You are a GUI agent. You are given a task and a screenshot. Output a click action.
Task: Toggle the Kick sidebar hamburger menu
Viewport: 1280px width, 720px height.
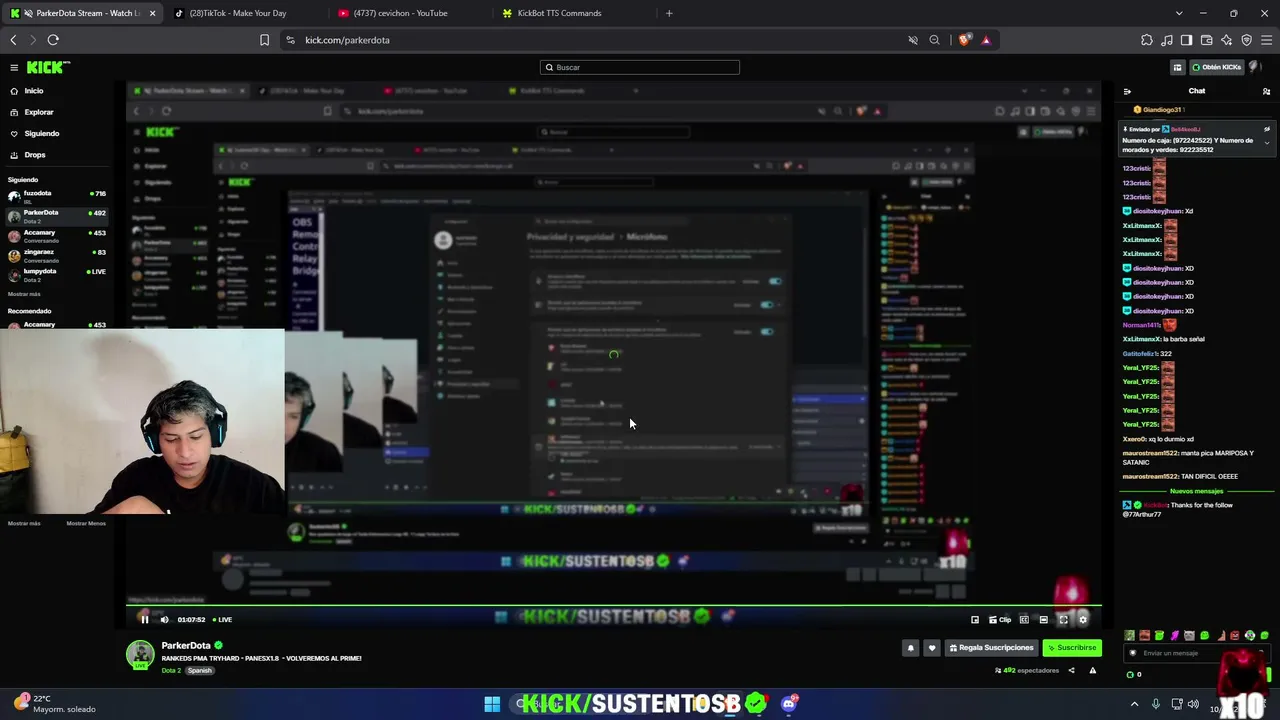[14, 67]
